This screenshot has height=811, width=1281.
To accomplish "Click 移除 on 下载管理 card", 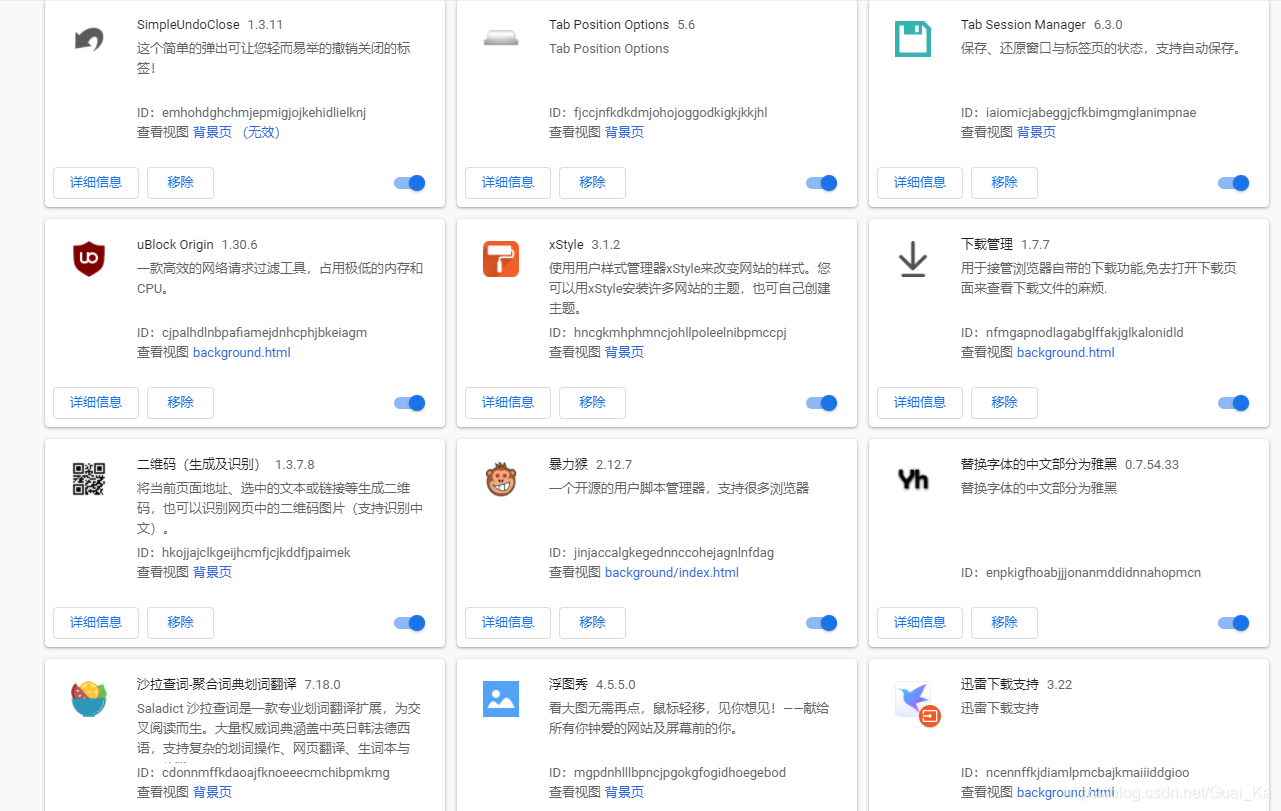I will click(1004, 403).
